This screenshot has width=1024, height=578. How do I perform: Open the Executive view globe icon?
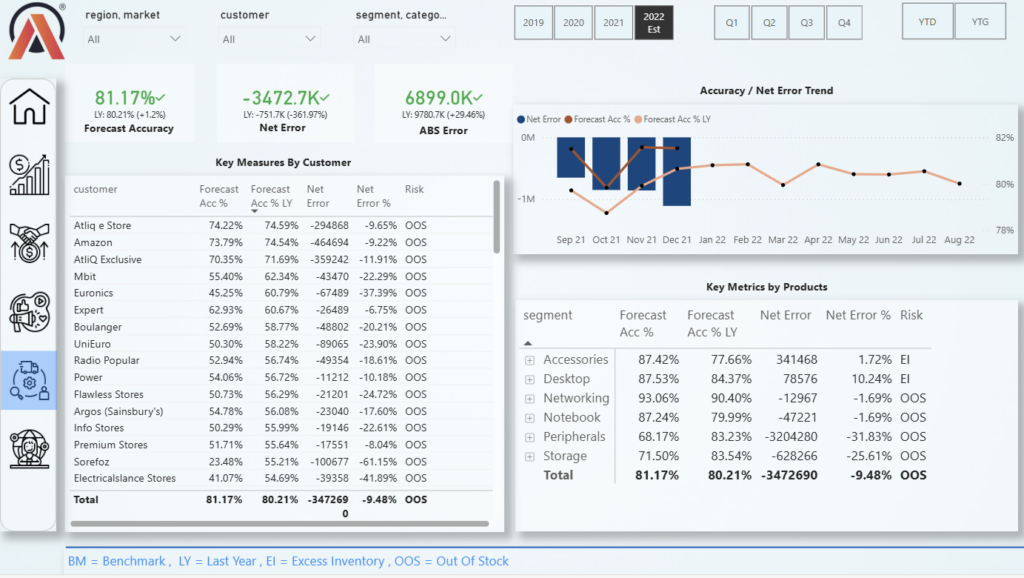point(29,449)
